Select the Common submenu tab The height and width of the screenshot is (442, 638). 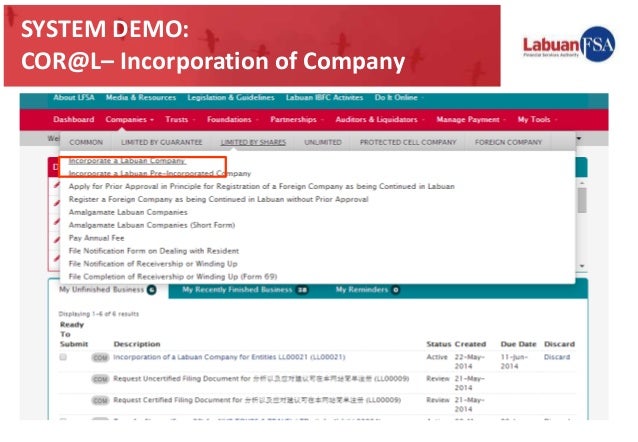(x=86, y=142)
